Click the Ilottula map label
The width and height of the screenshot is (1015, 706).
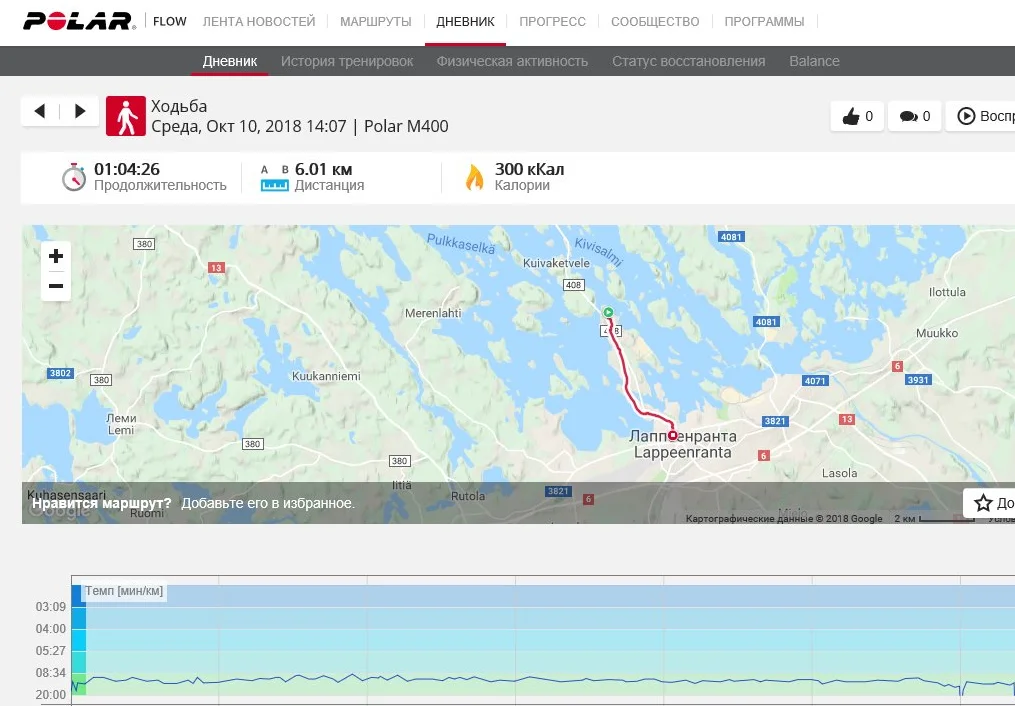(x=947, y=292)
